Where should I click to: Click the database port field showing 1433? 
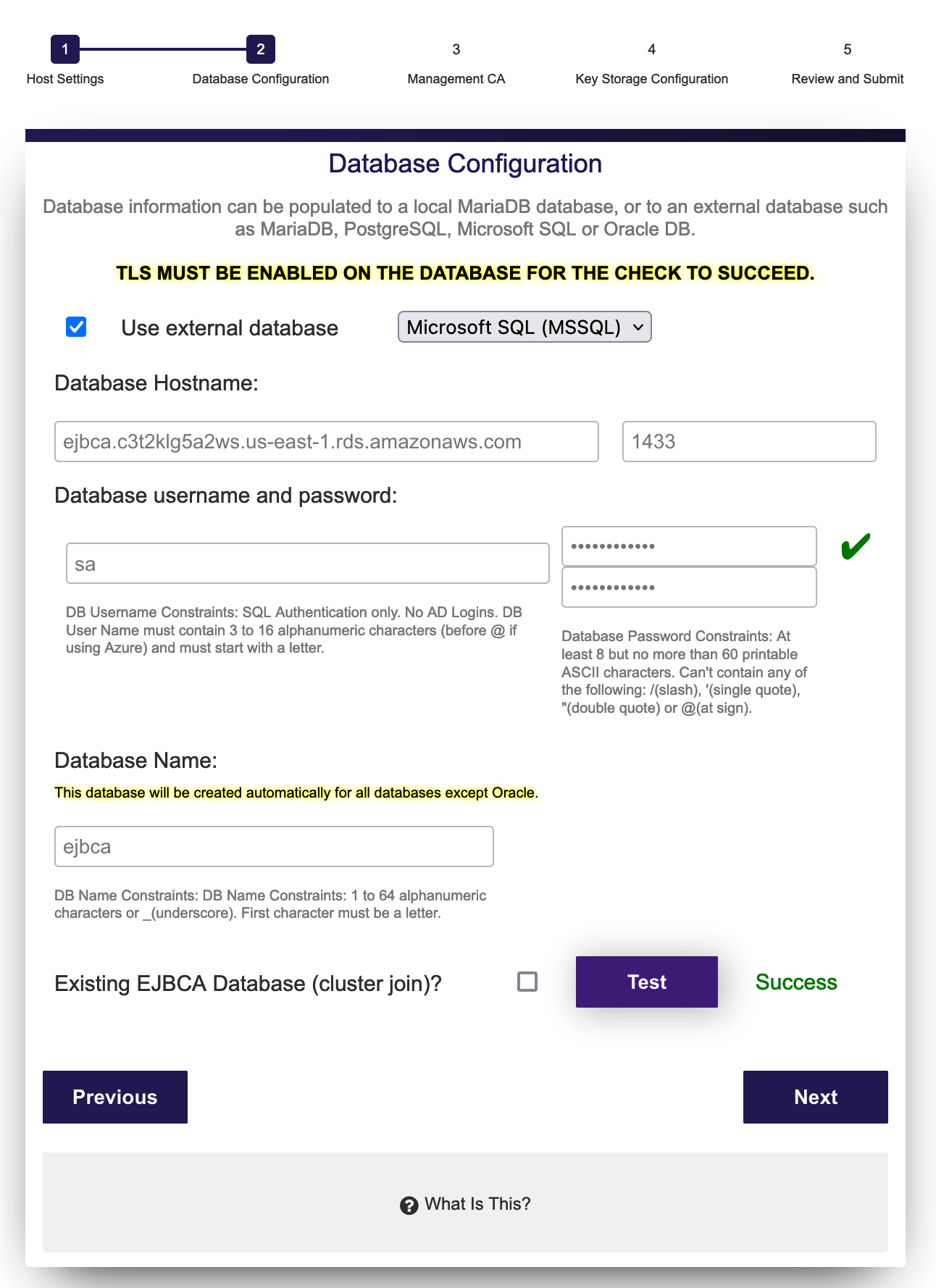[x=749, y=441]
